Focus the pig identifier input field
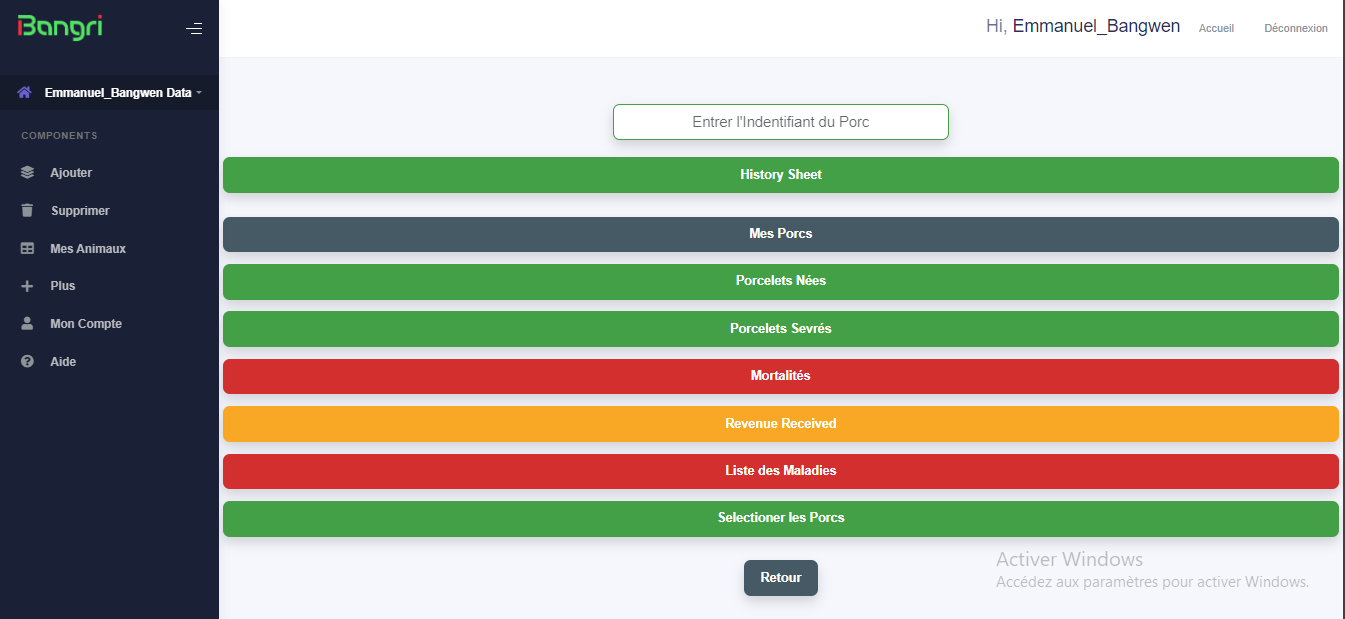Image resolution: width=1345 pixels, height=619 pixels. coord(780,122)
